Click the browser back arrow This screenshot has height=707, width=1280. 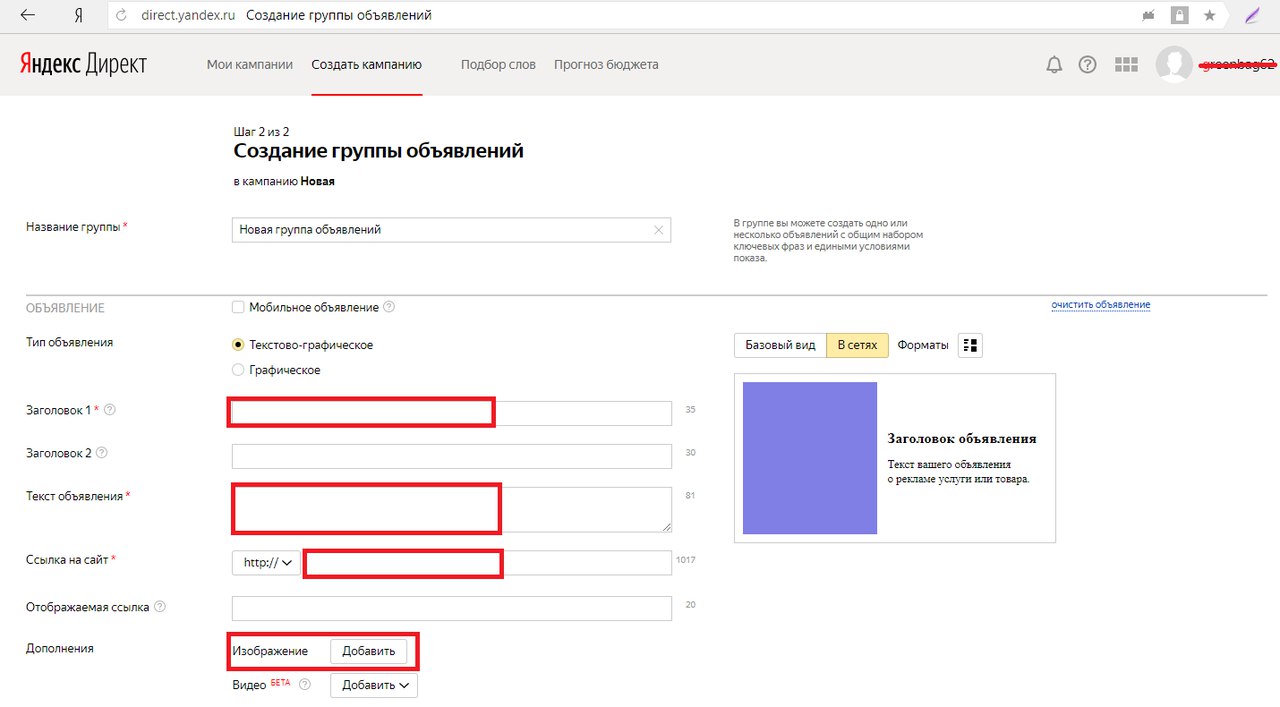[28, 16]
